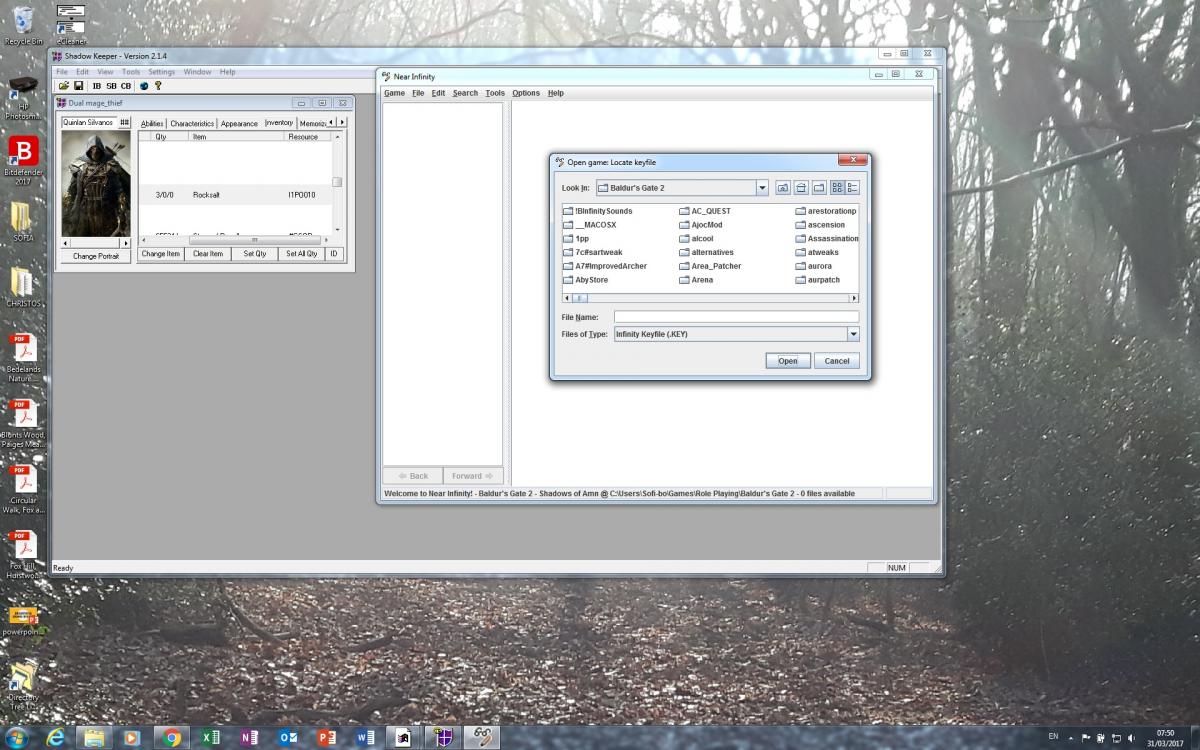Image resolution: width=1200 pixels, height=750 pixels.
Task: Open the Tools menu in Near Infinity
Action: point(495,93)
